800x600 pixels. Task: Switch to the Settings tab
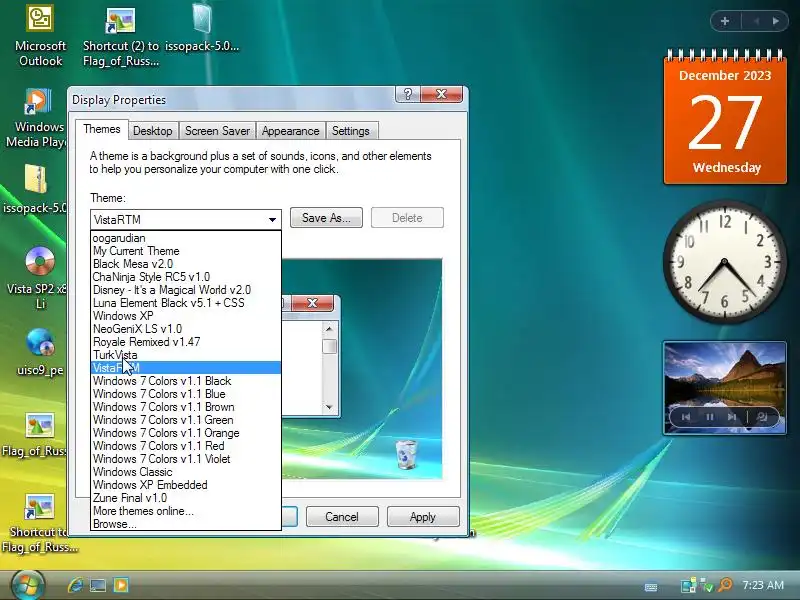(x=351, y=131)
